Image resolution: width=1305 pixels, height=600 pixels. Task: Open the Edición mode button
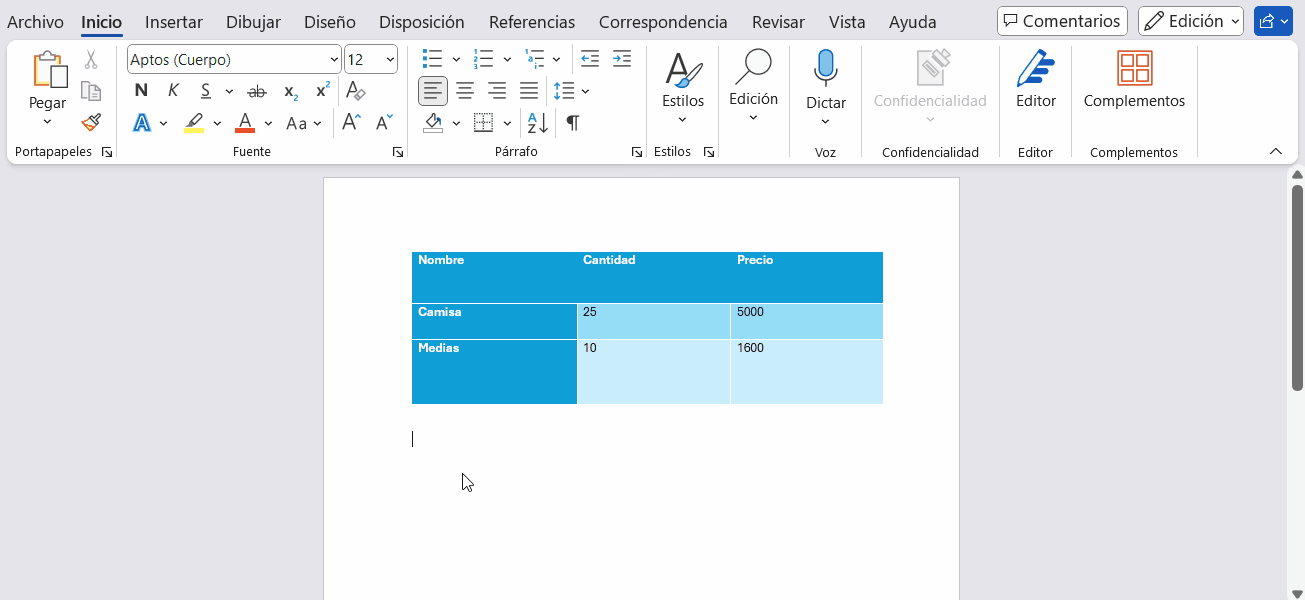point(1190,21)
